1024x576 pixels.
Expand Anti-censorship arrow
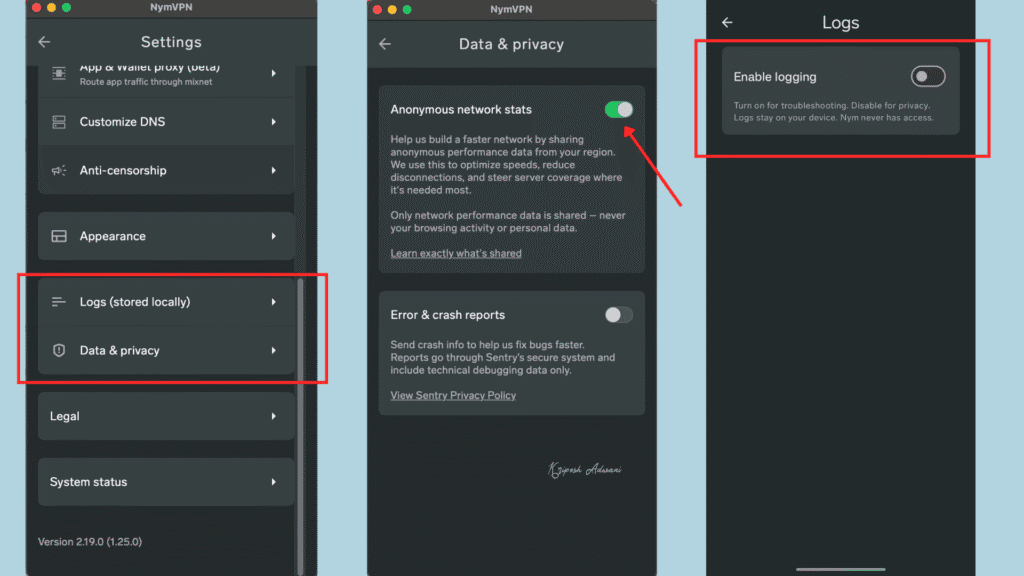(x=274, y=170)
